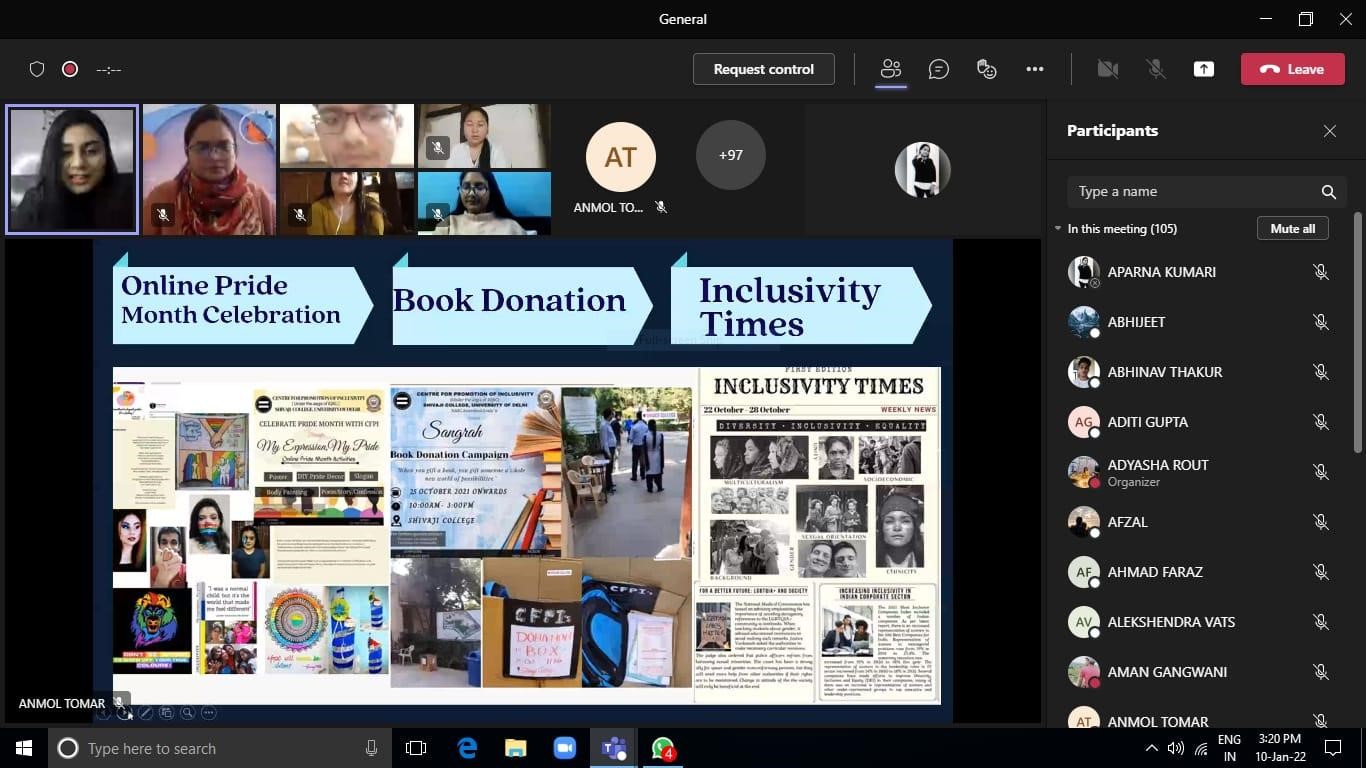1366x768 pixels.
Task: Toggle the camera off icon
Action: coord(1107,69)
